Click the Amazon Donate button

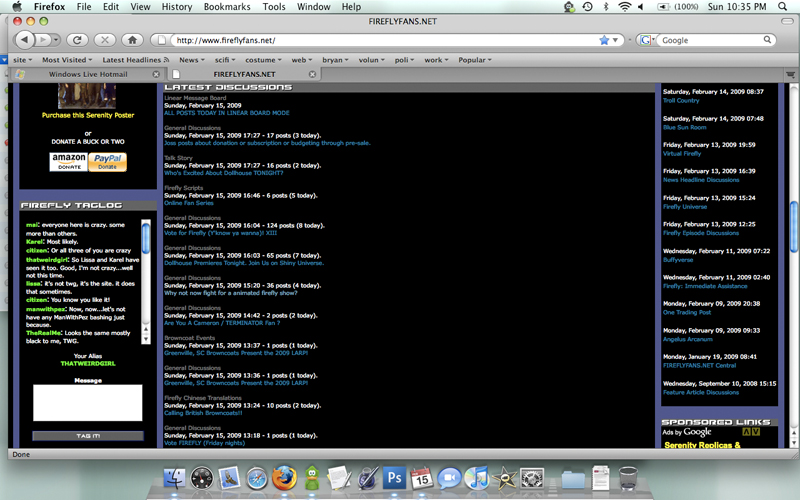69,162
